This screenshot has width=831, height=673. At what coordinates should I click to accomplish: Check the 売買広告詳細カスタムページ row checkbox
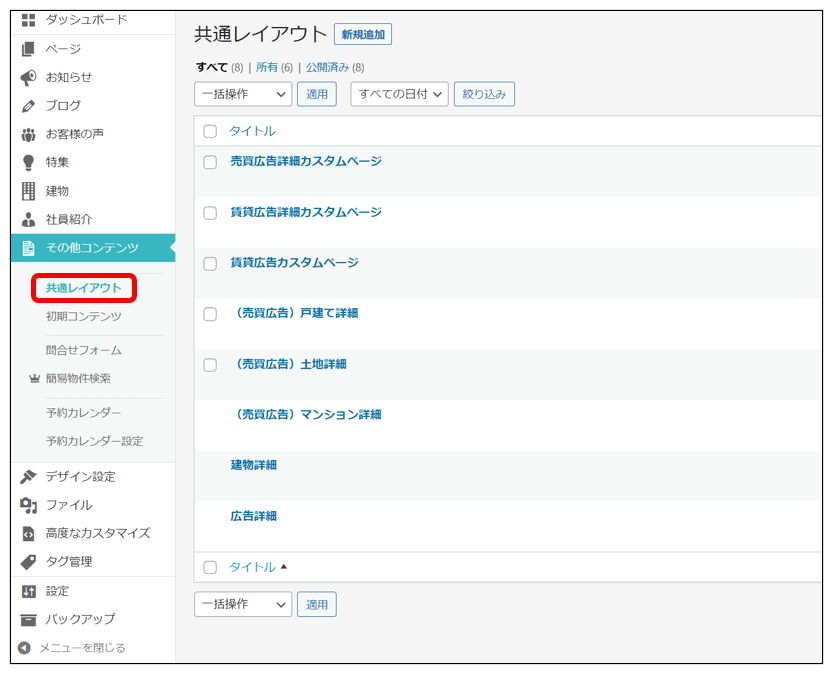pos(210,162)
